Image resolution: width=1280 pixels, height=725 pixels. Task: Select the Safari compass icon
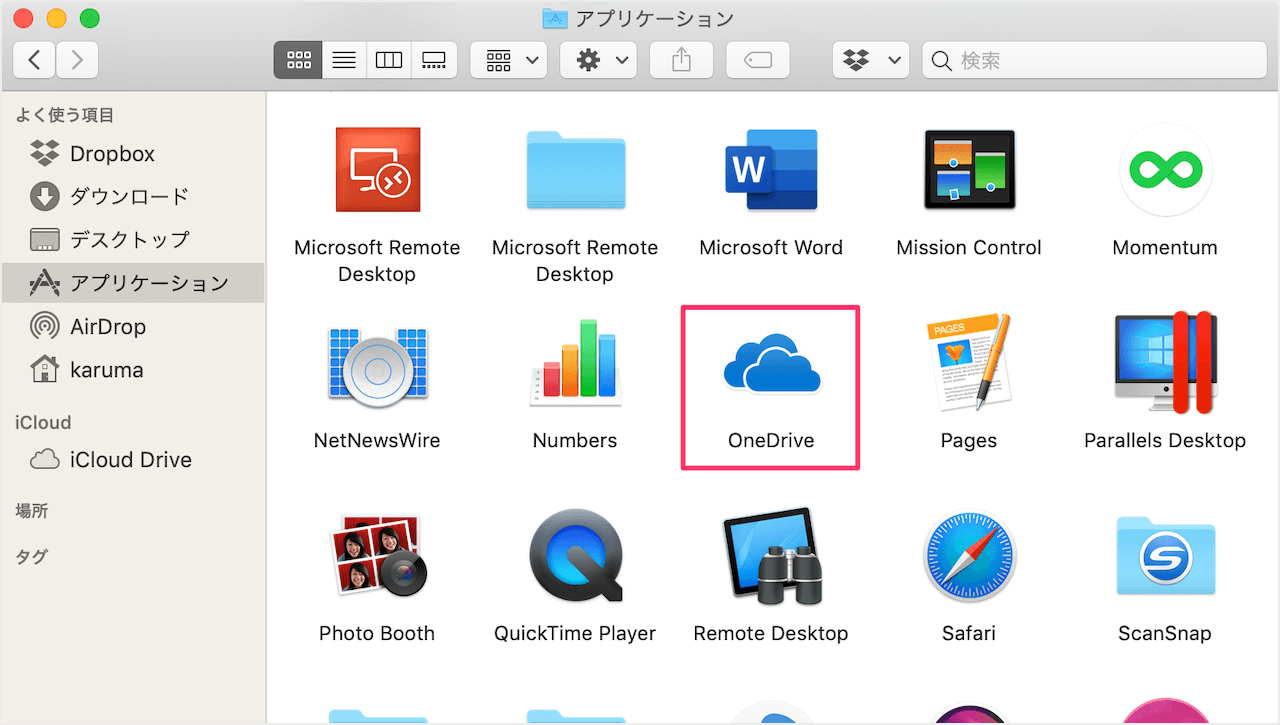(x=969, y=556)
